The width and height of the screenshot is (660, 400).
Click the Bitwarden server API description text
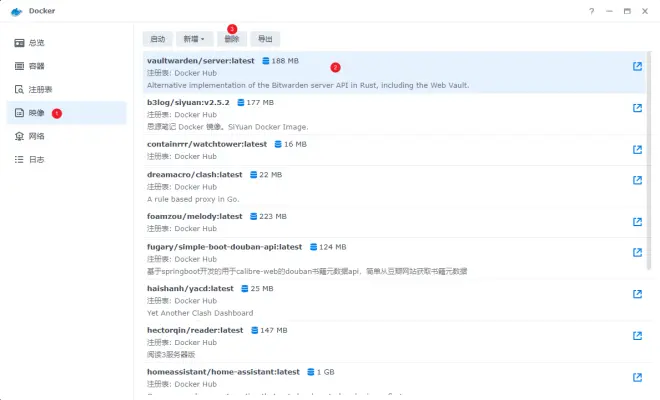(x=308, y=85)
